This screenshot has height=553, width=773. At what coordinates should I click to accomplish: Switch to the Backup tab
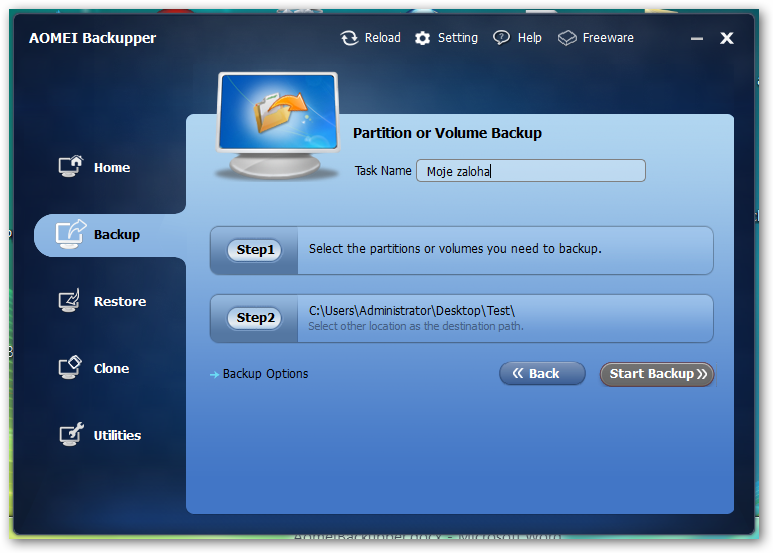110,235
